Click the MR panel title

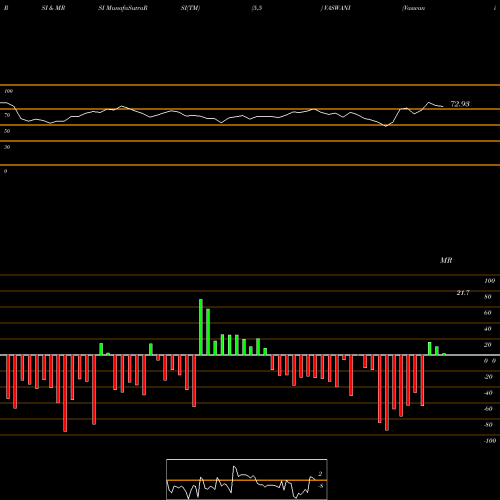446,260
